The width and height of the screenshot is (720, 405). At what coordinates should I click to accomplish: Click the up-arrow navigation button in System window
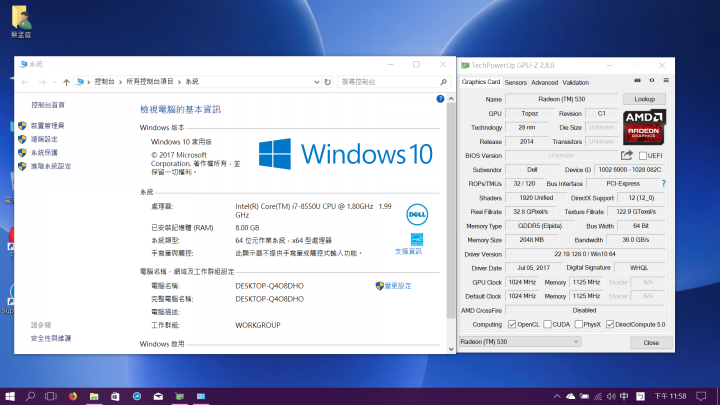tap(66, 82)
